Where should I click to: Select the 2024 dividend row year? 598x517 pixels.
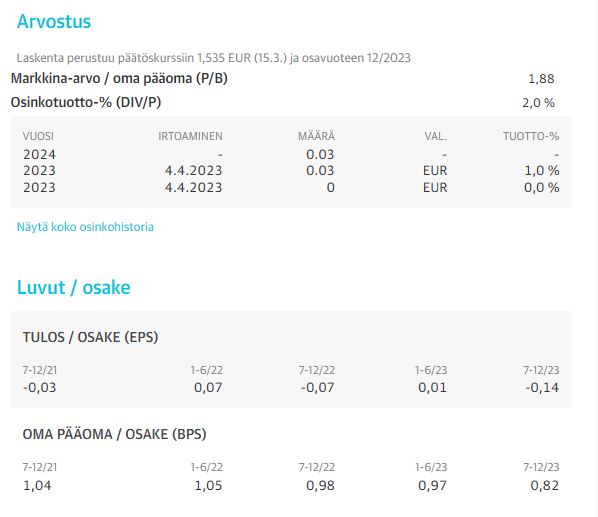point(39,154)
